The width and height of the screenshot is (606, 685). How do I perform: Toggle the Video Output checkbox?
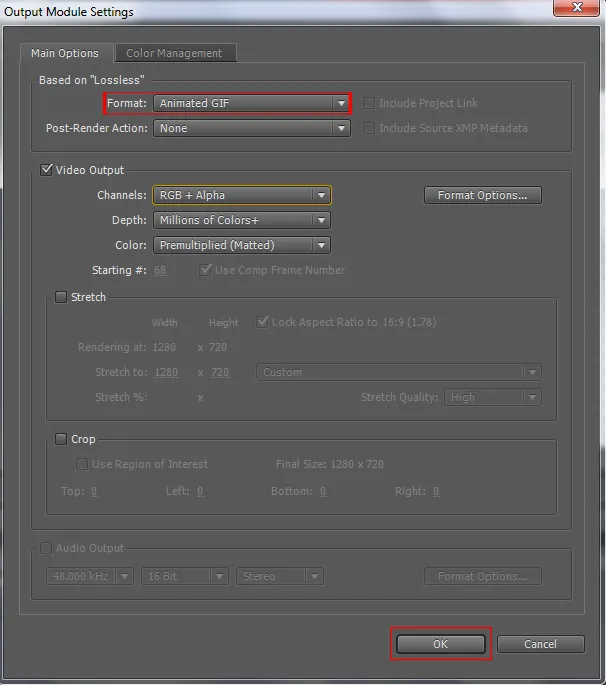[x=46, y=170]
